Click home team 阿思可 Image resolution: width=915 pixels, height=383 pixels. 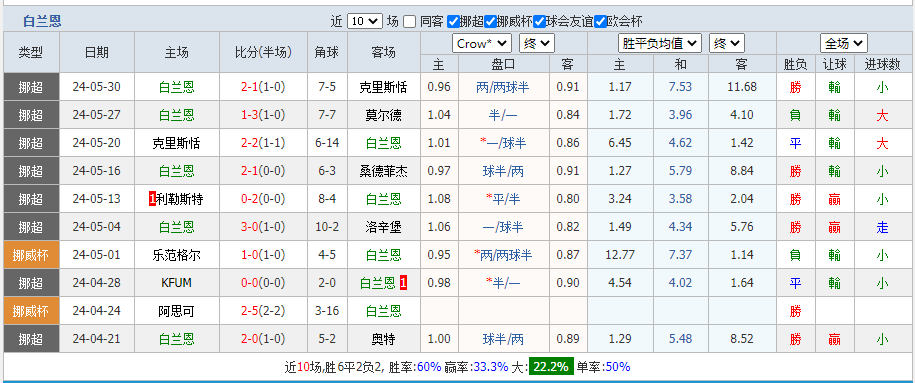176,311
